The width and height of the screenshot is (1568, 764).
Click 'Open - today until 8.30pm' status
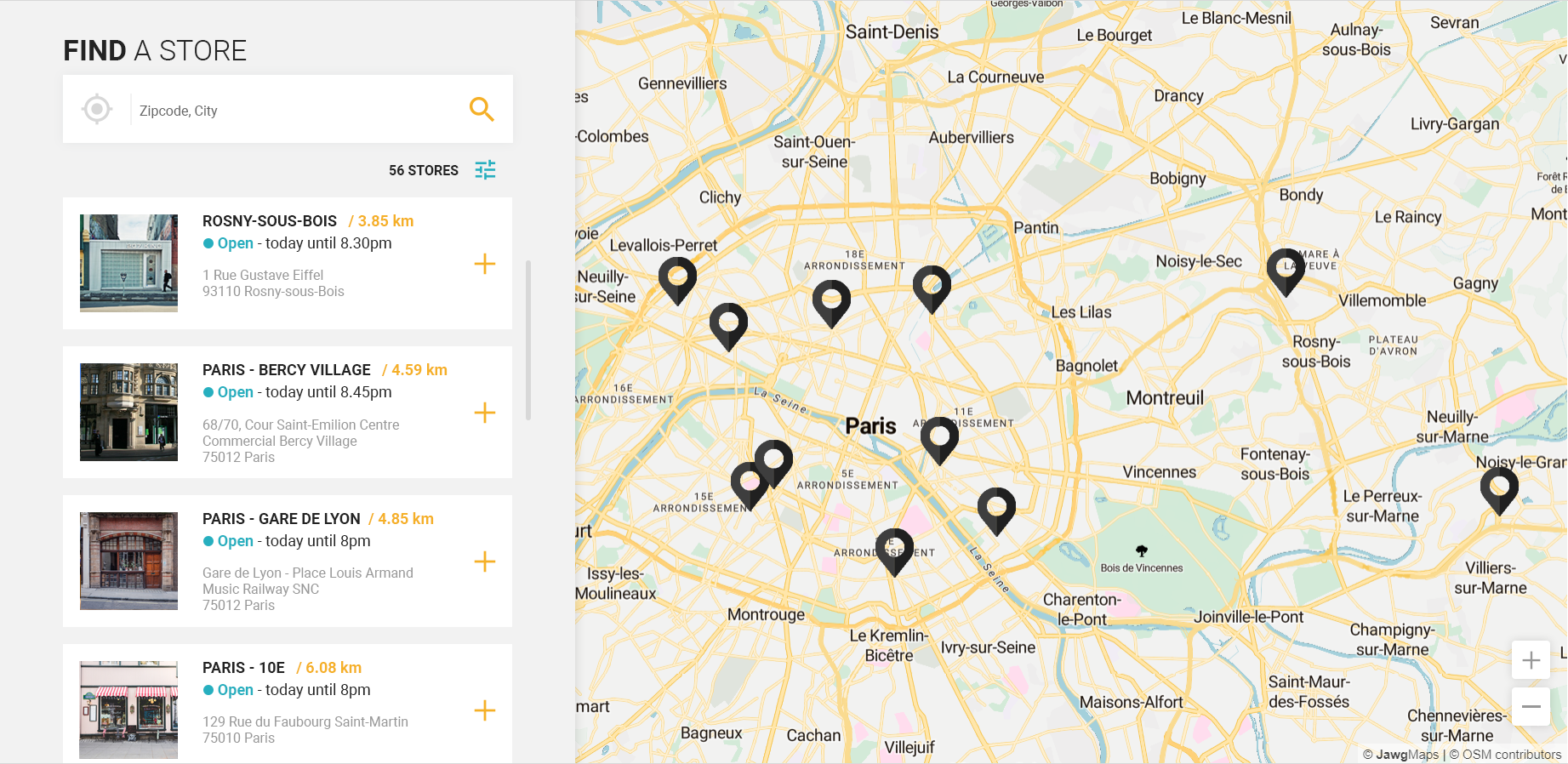coord(297,243)
